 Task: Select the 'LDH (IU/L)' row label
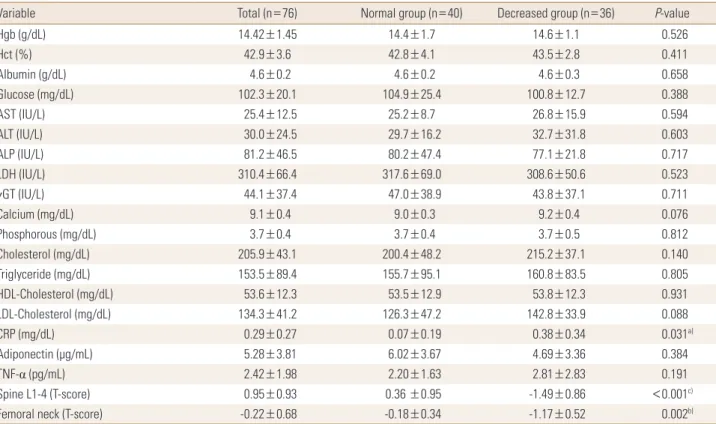(22, 174)
